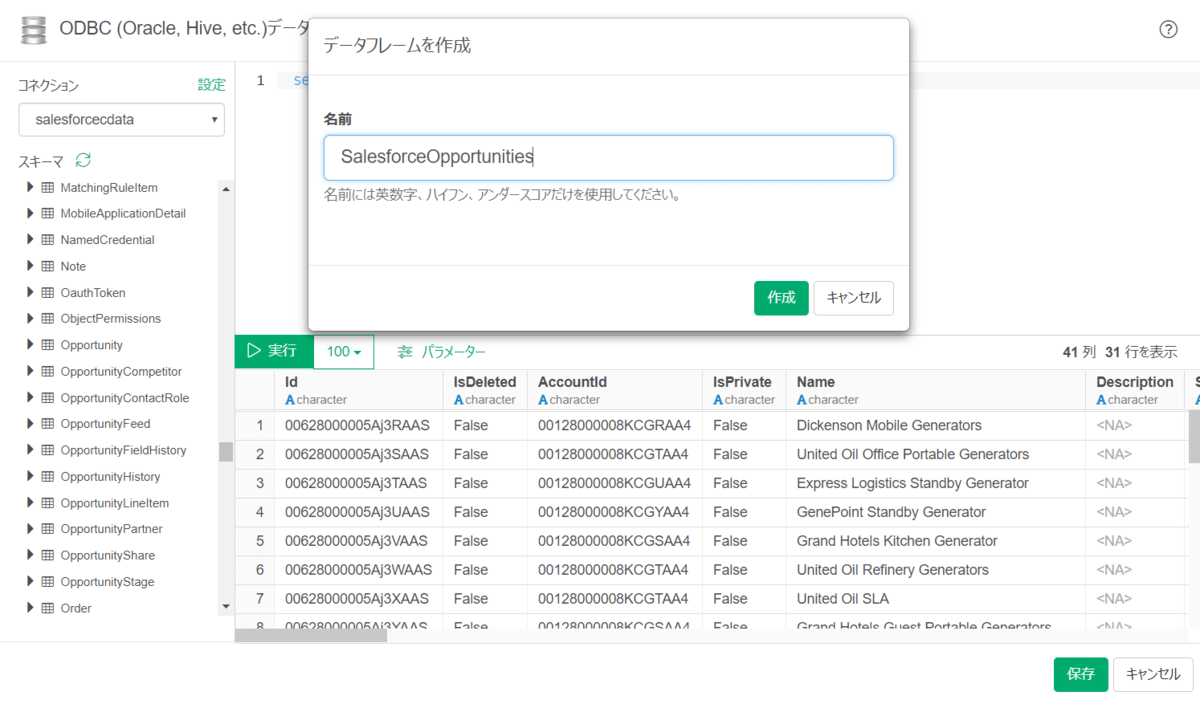Click the horizontal scrollbar under the results table
This screenshot has width=1200, height=704.
coord(311,635)
